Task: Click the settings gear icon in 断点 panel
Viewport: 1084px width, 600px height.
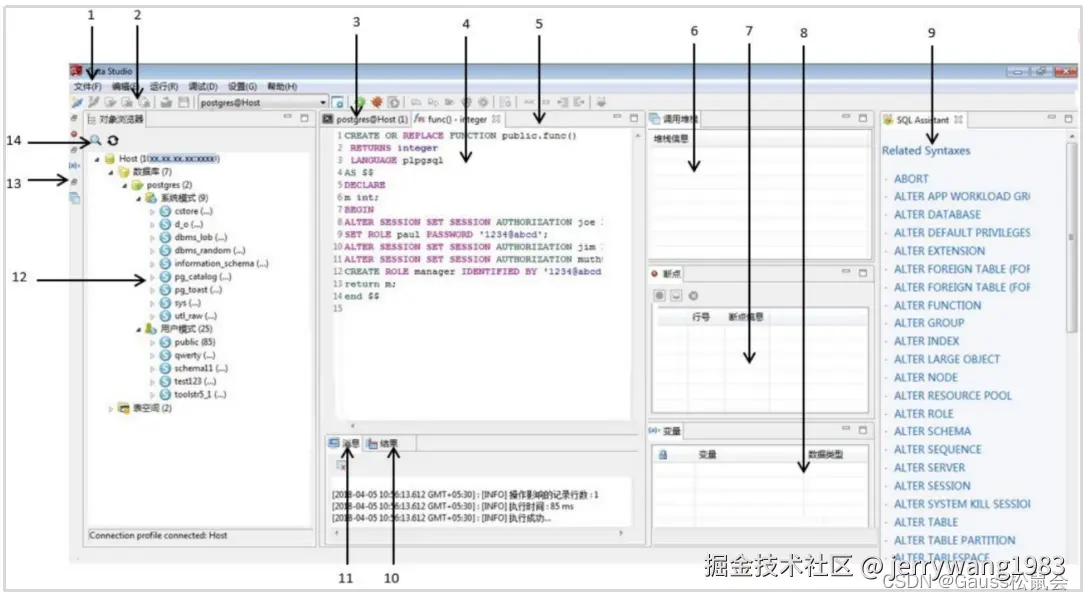Action: tap(693, 295)
